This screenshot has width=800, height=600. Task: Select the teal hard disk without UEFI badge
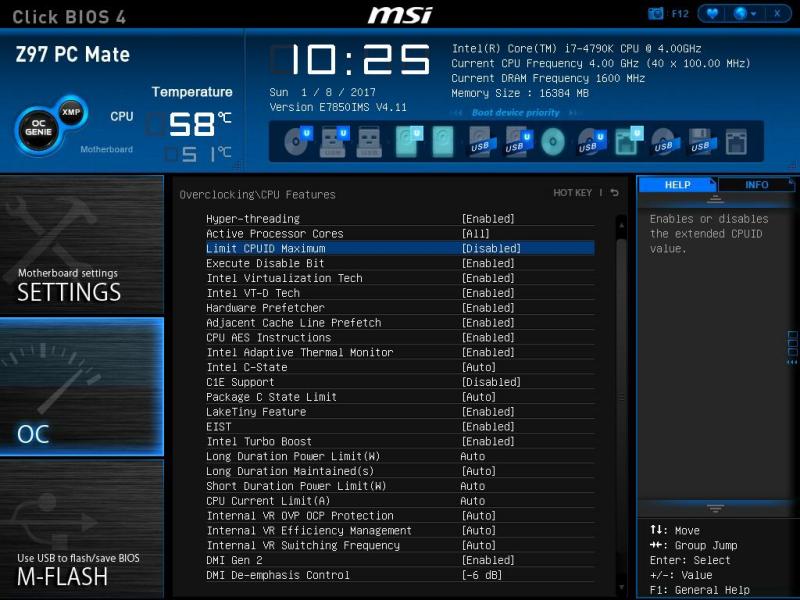(x=443, y=141)
